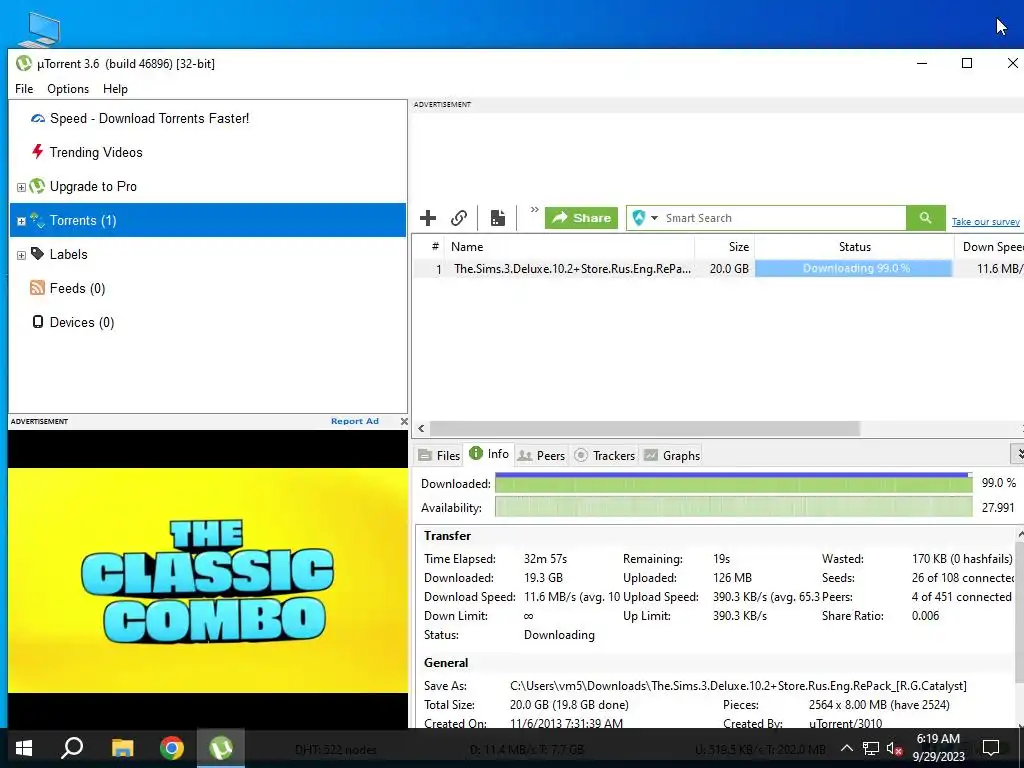Screen dimensions: 1024x768
Task: Expand the Torrents (1) tree node
Action: (x=21, y=221)
